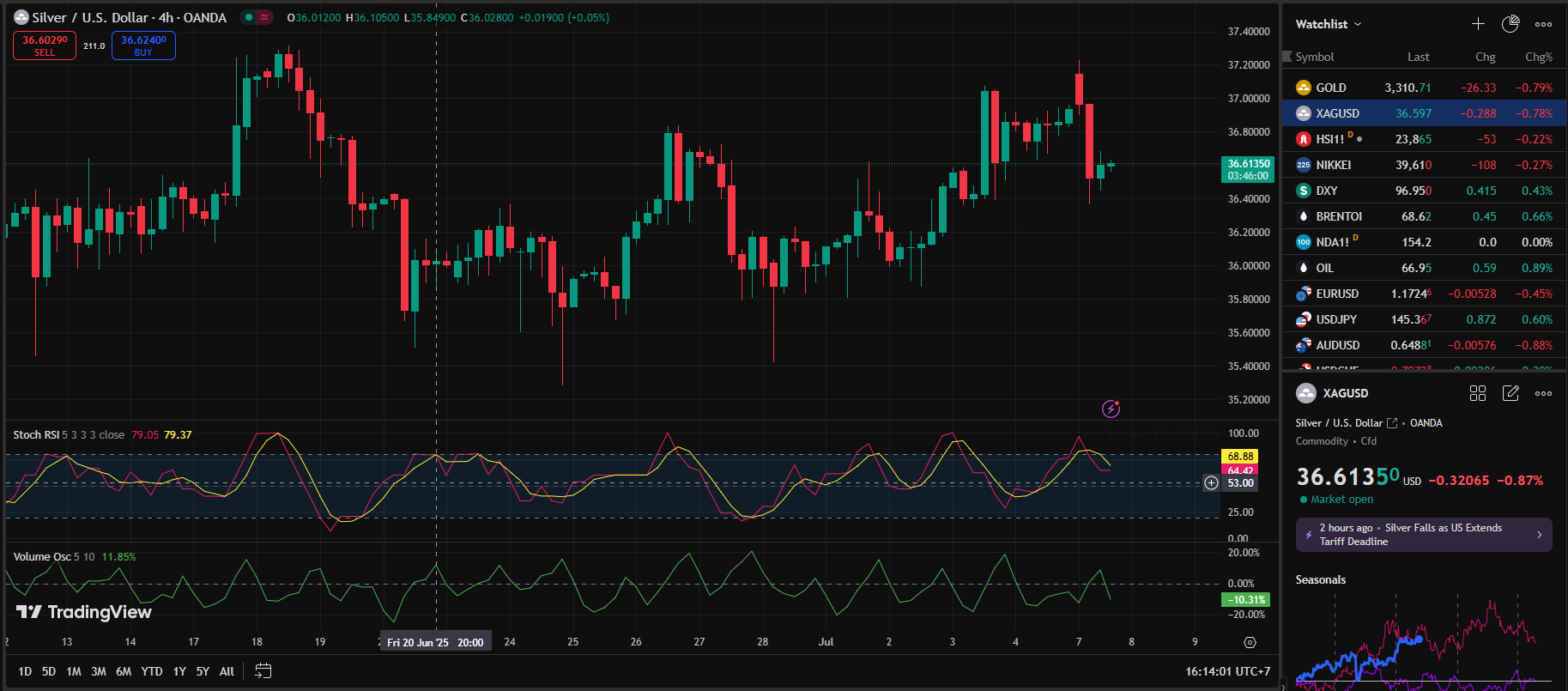Image resolution: width=1568 pixels, height=691 pixels.
Task: Toggle the pink approximate-data indicator badge
Action: click(x=264, y=17)
